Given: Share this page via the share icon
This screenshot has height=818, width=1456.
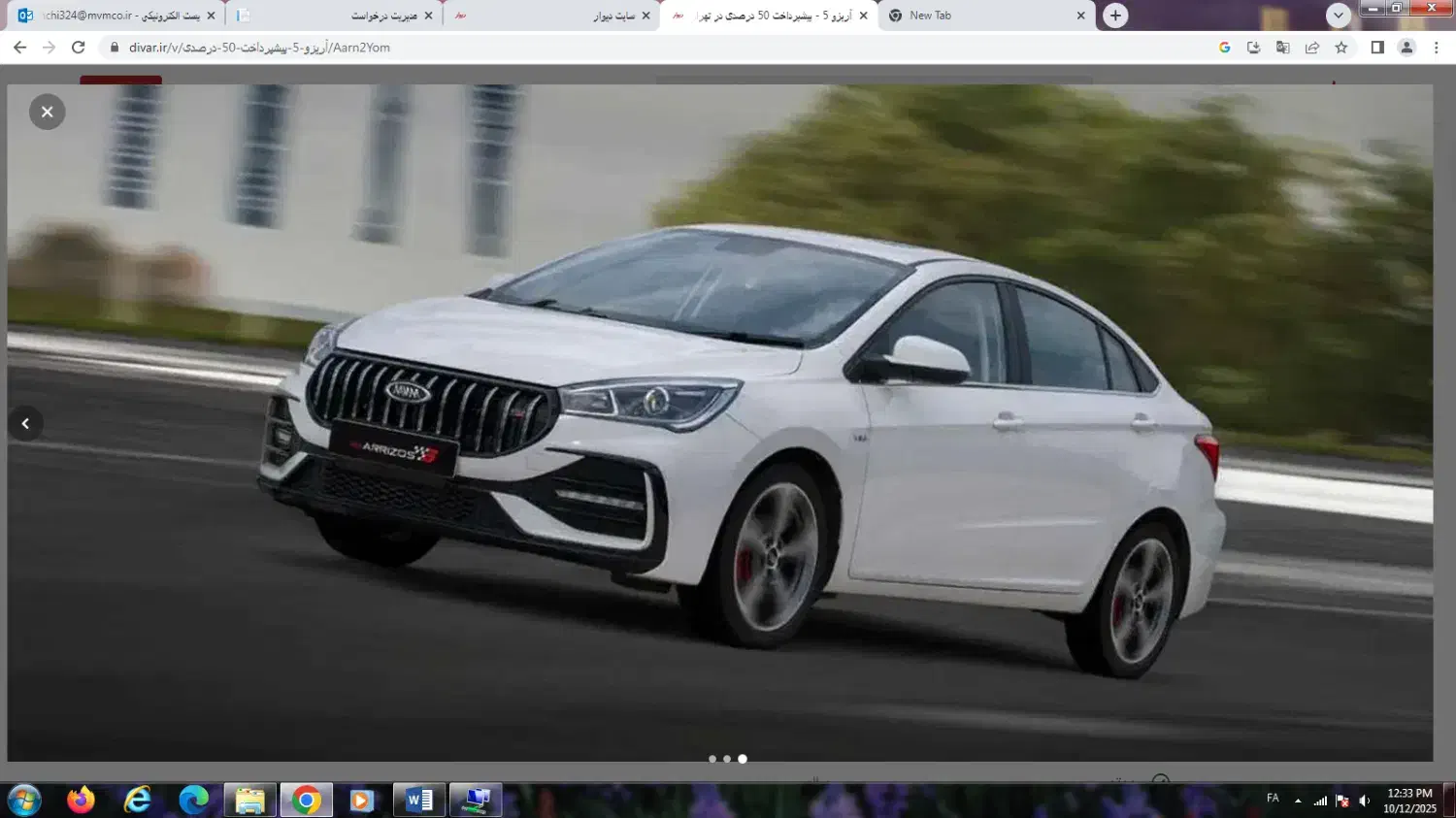Looking at the screenshot, I should coord(1312,48).
